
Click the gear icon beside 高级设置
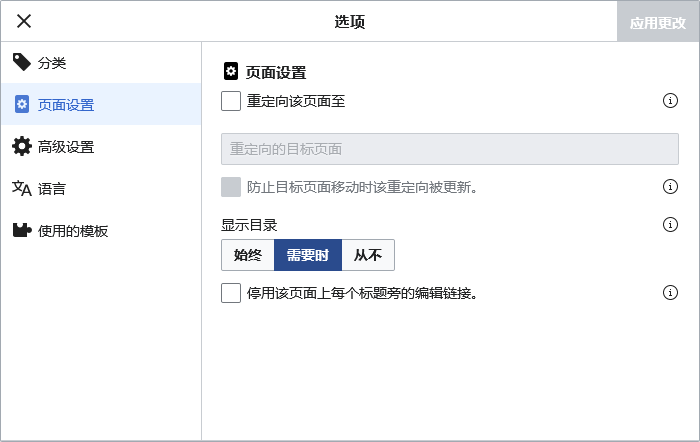pyautogui.click(x=22, y=147)
